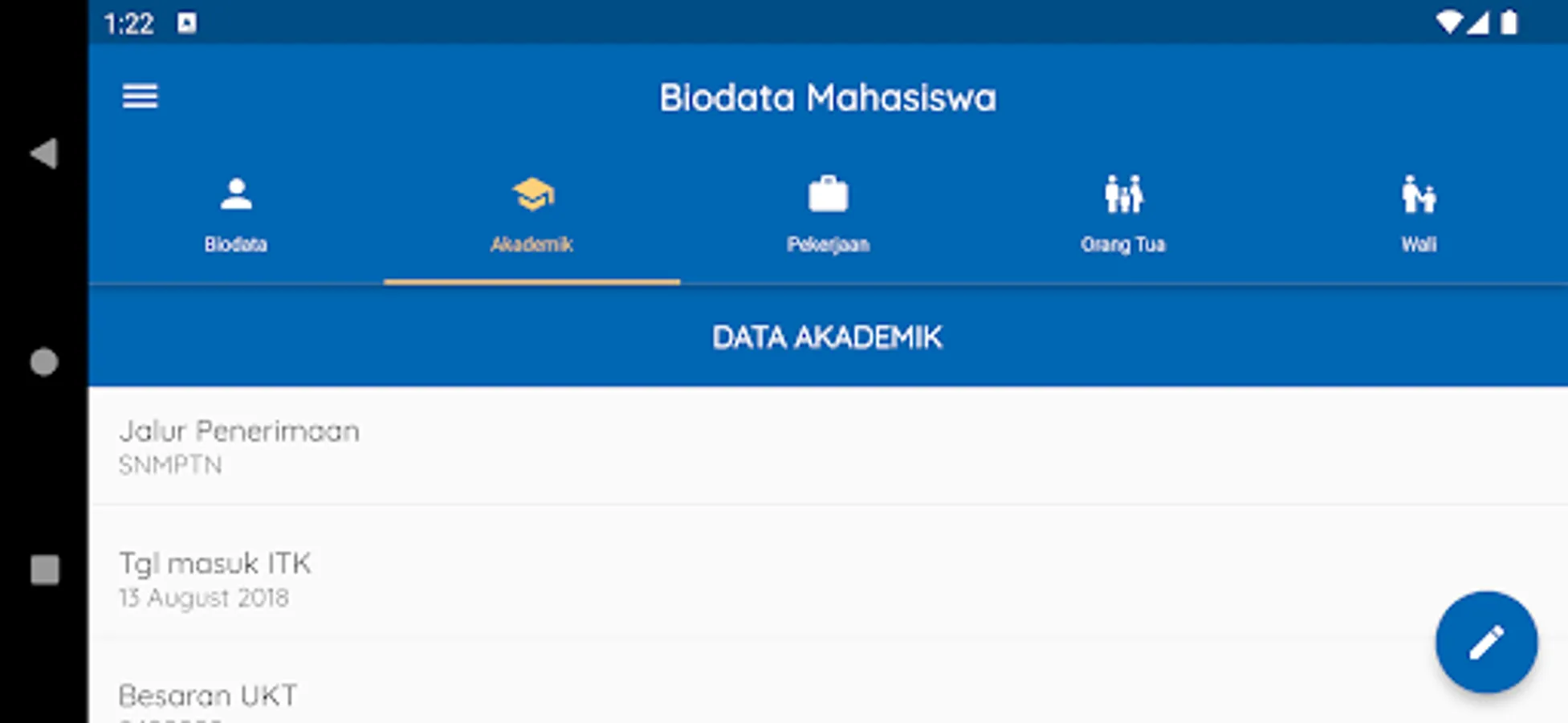Select the Biodata person icon

(236, 194)
